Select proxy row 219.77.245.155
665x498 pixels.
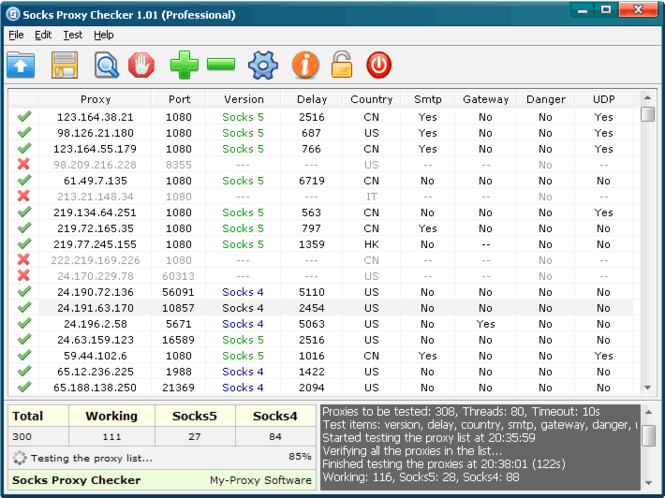(321, 244)
